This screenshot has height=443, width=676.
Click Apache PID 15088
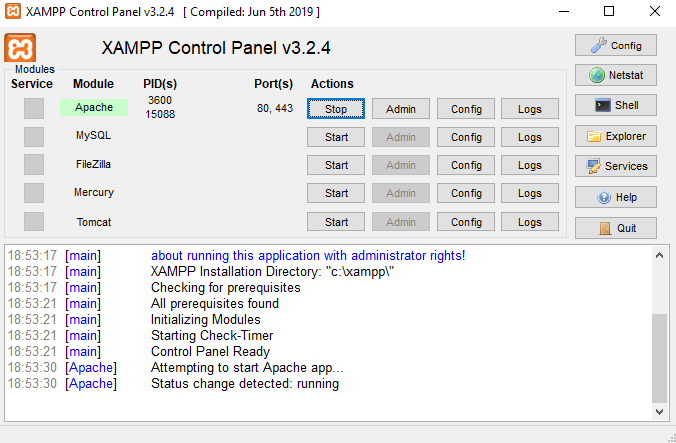[160, 114]
